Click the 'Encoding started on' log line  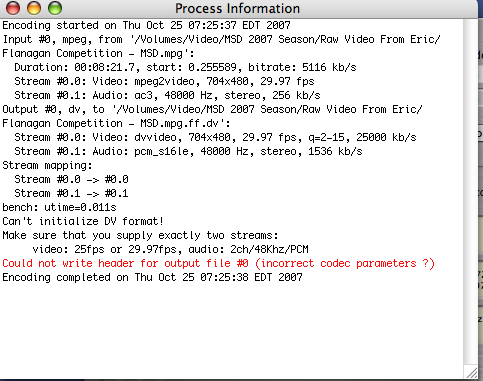pyautogui.click(x=146, y=25)
